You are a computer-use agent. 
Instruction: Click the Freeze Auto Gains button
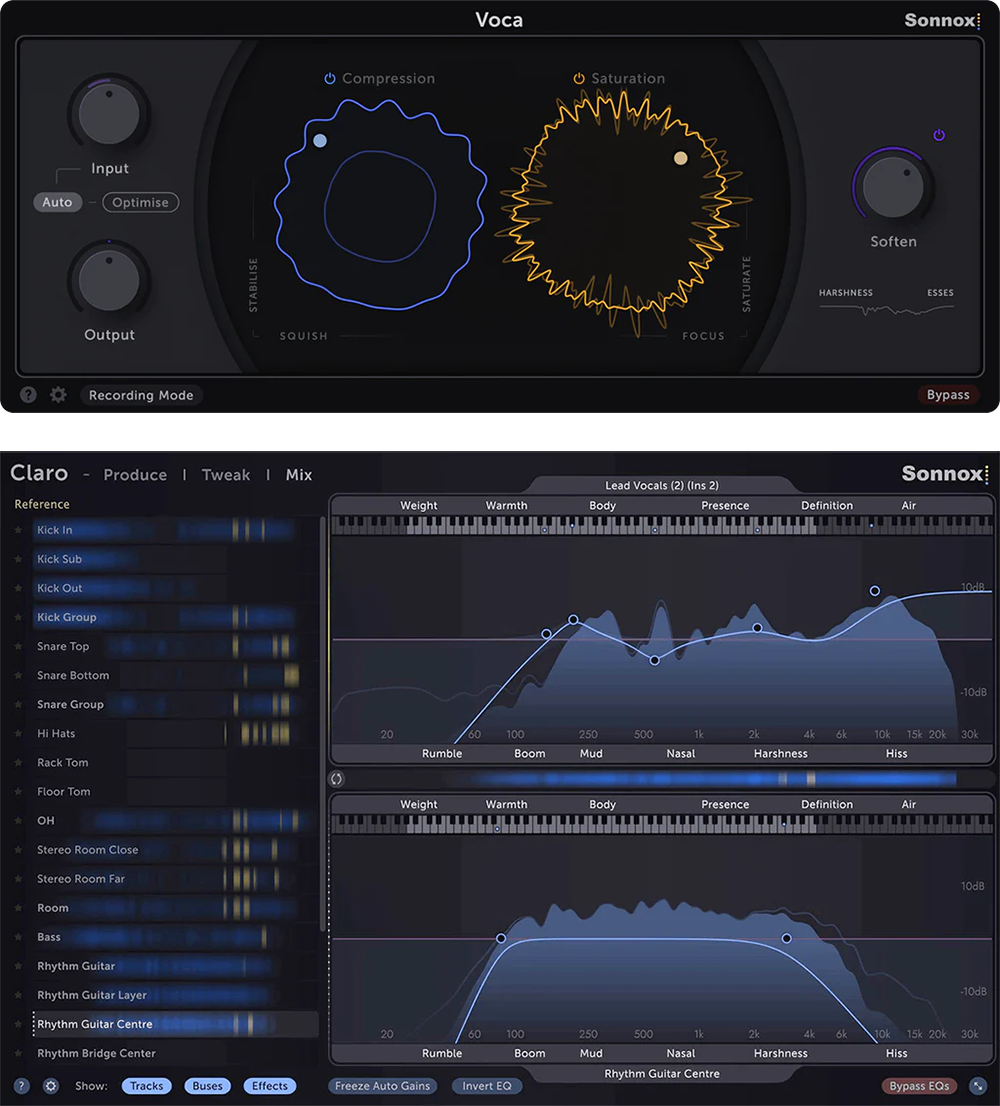pyautogui.click(x=383, y=1086)
